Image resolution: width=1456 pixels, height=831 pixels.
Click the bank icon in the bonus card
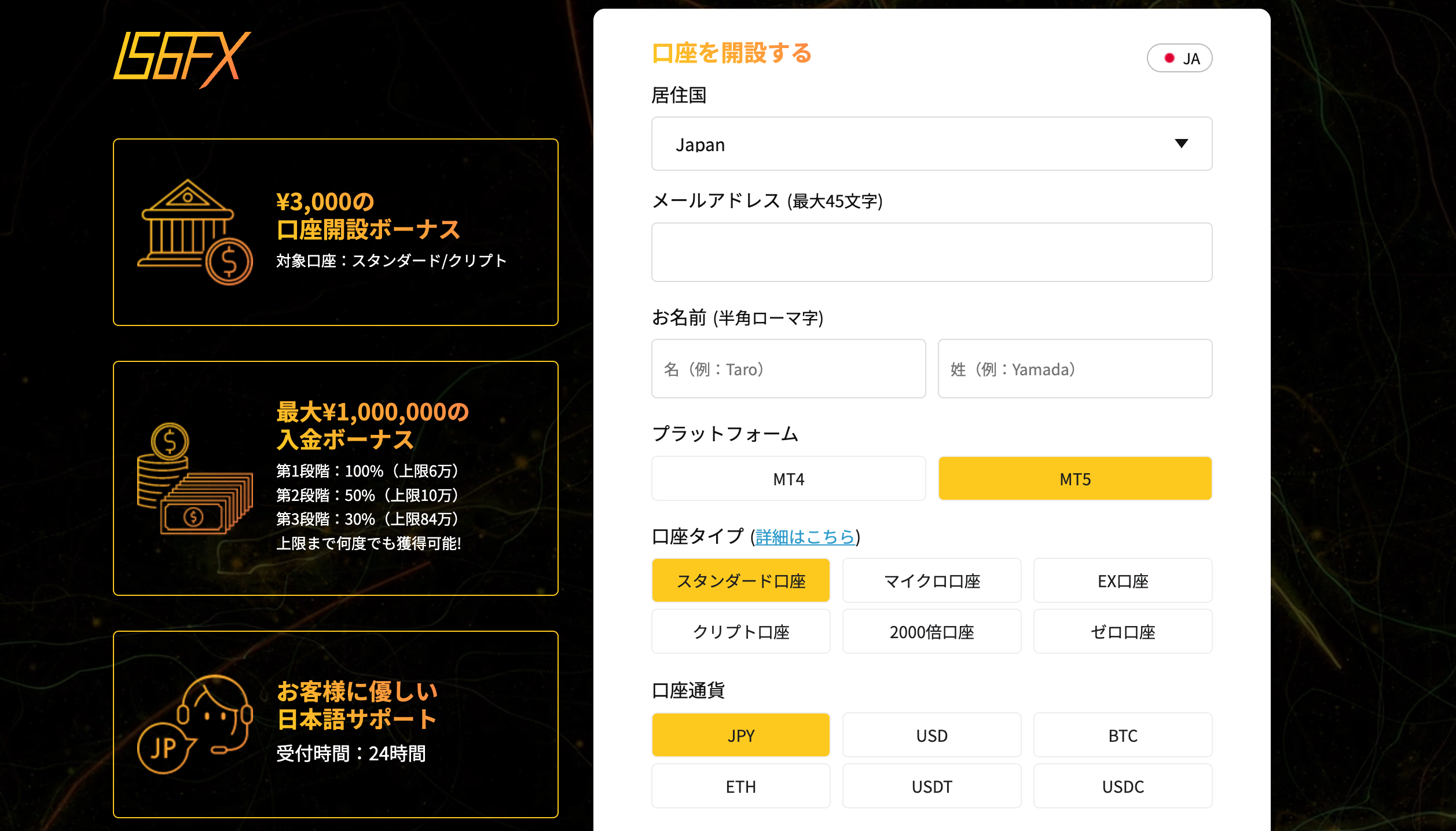coord(194,230)
